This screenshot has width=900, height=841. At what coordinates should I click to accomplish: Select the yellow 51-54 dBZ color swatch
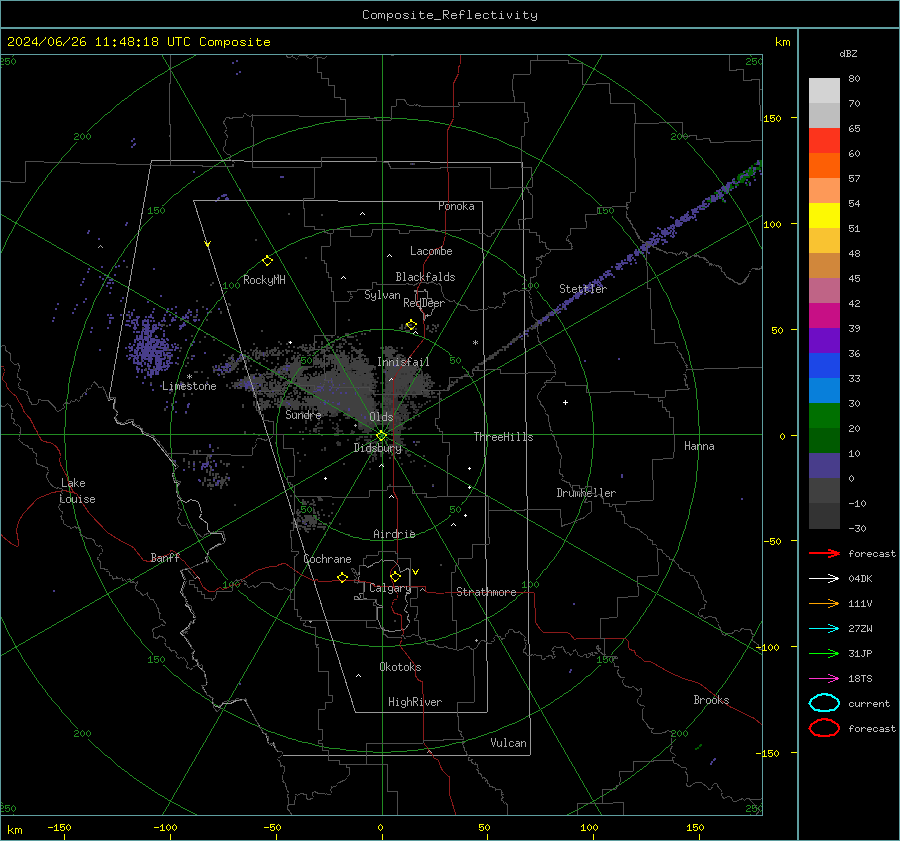pyautogui.click(x=824, y=215)
